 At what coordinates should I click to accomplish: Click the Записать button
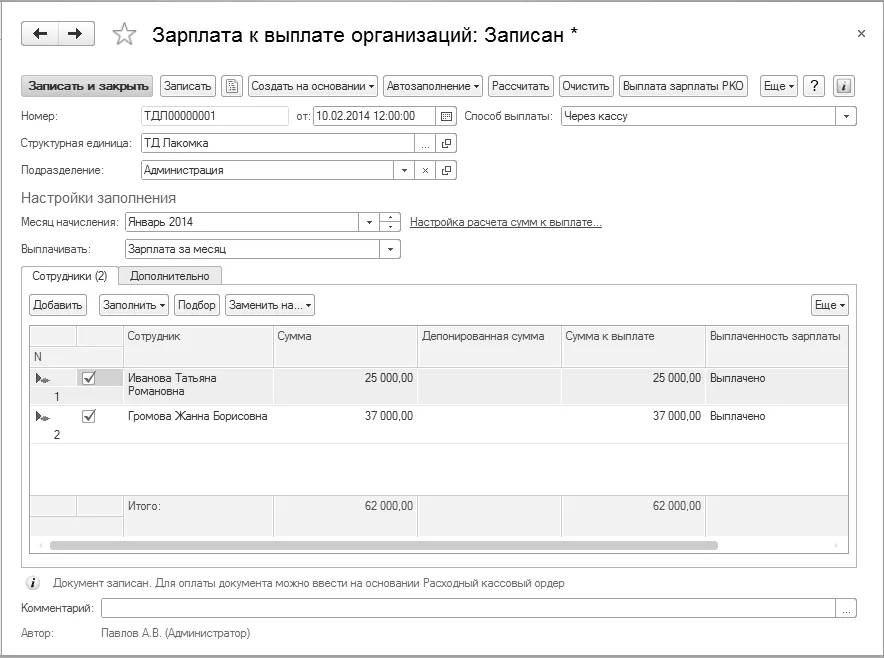[188, 86]
